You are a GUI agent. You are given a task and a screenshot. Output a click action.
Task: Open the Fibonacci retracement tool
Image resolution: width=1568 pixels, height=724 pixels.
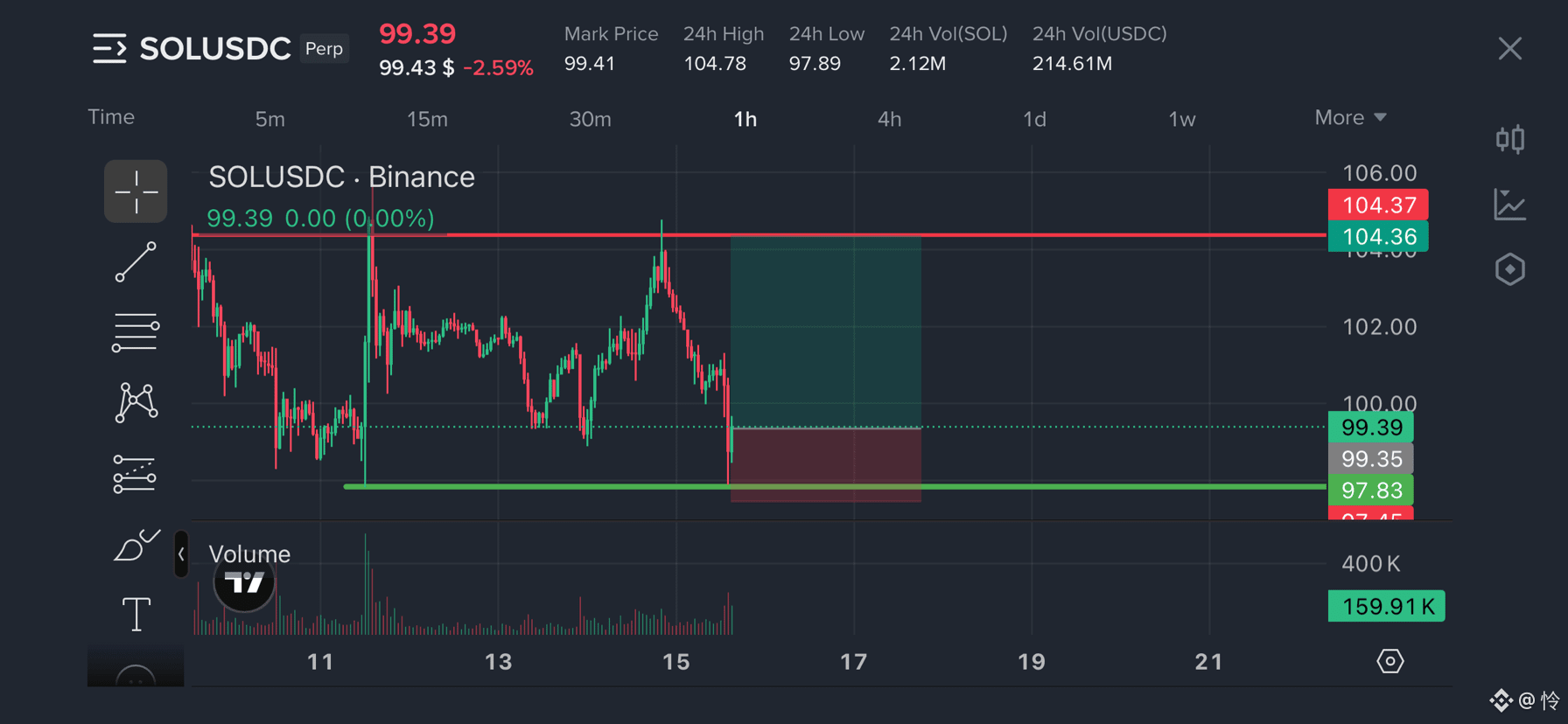[136, 333]
